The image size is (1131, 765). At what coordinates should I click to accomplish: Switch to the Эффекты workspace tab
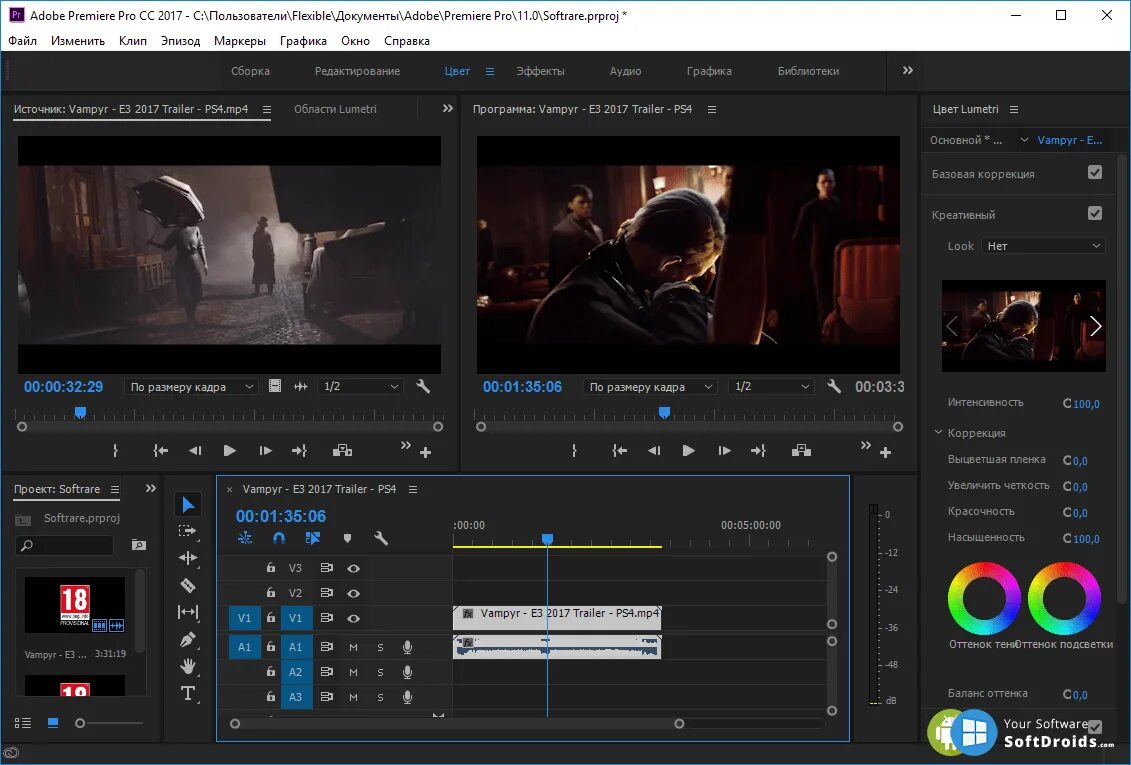(x=540, y=71)
